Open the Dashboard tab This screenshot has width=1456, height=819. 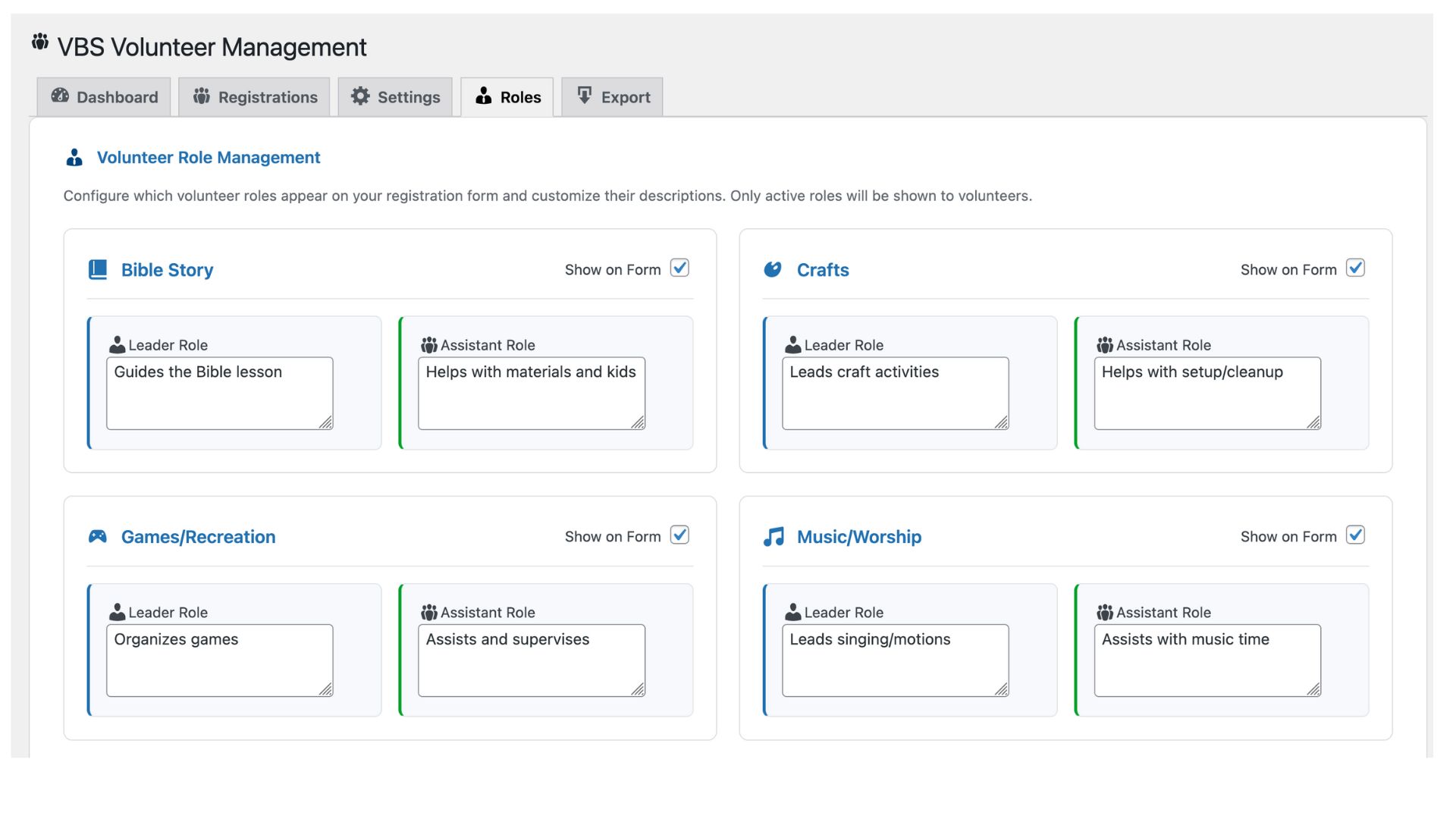click(104, 97)
